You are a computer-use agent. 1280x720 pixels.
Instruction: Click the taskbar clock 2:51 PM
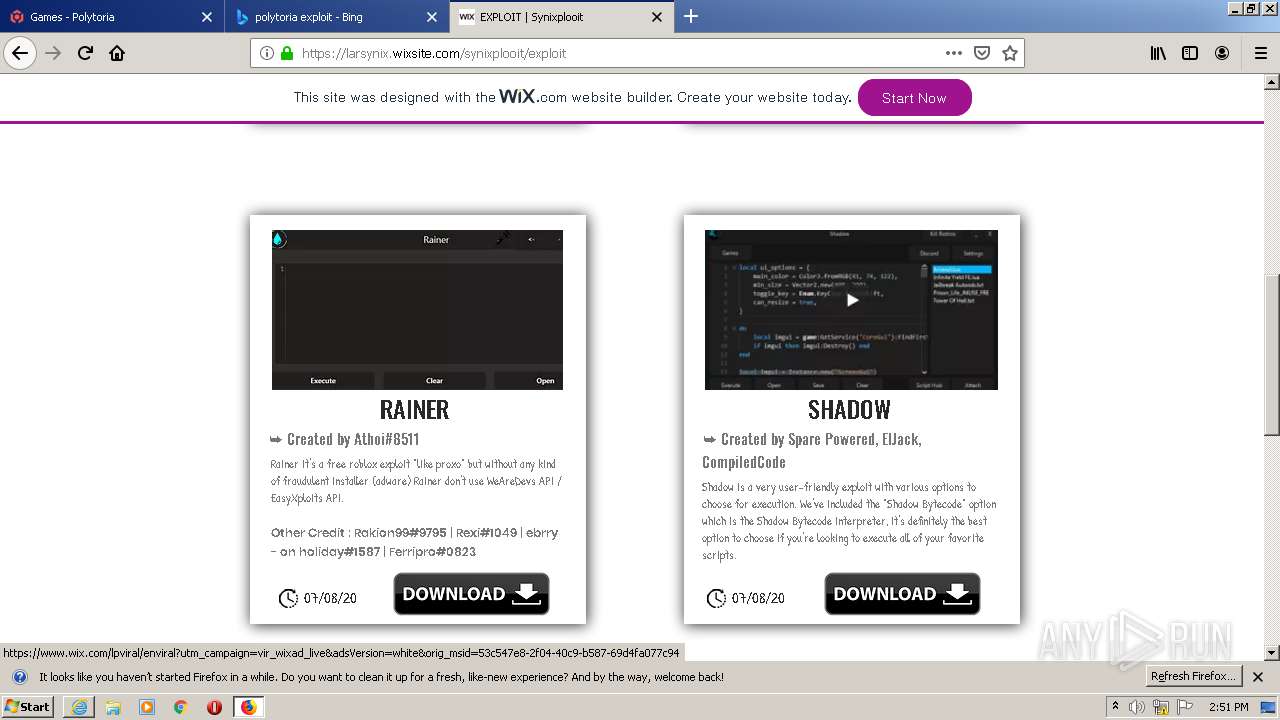pyautogui.click(x=1228, y=707)
